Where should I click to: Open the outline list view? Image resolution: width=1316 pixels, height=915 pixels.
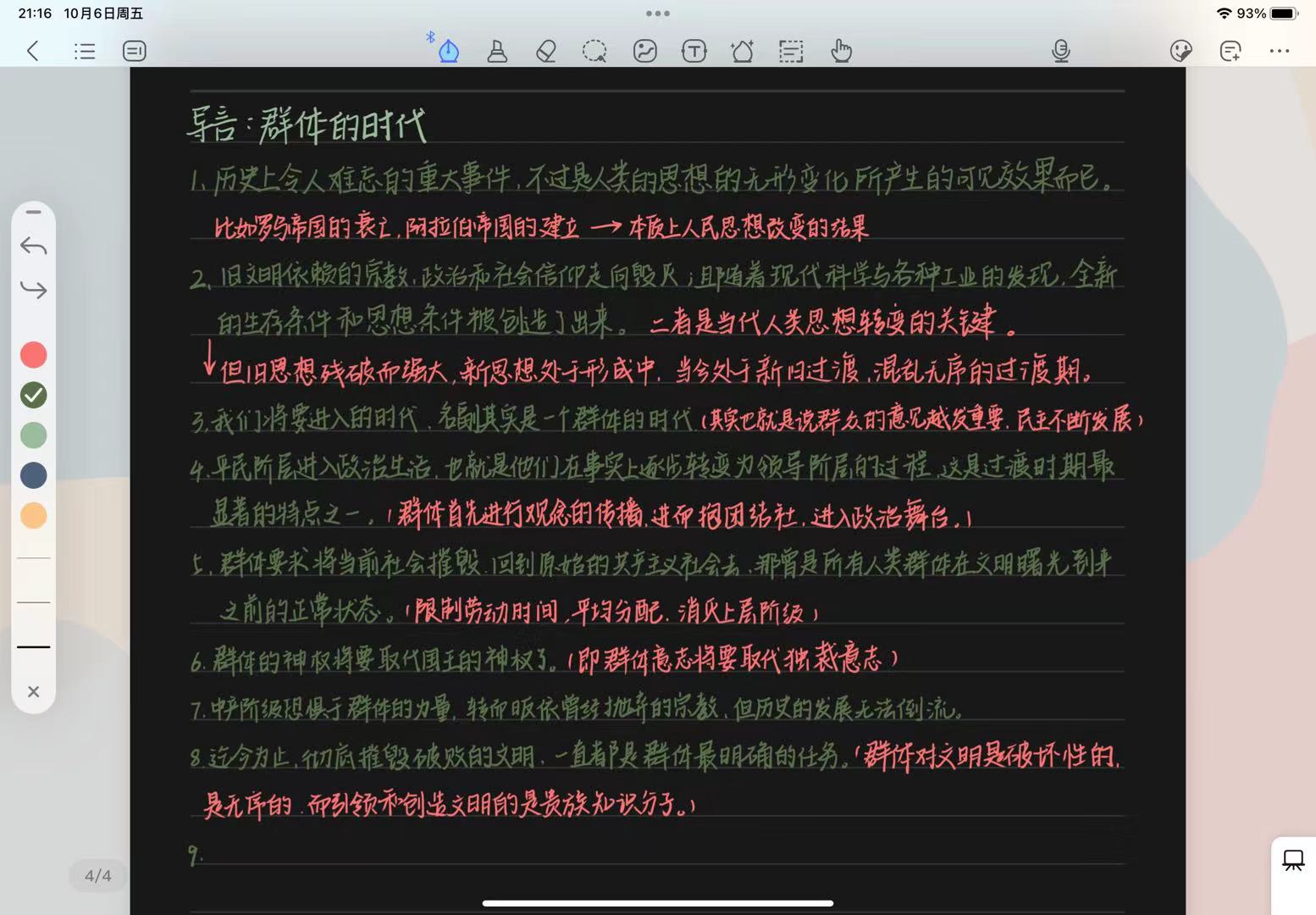(x=85, y=51)
